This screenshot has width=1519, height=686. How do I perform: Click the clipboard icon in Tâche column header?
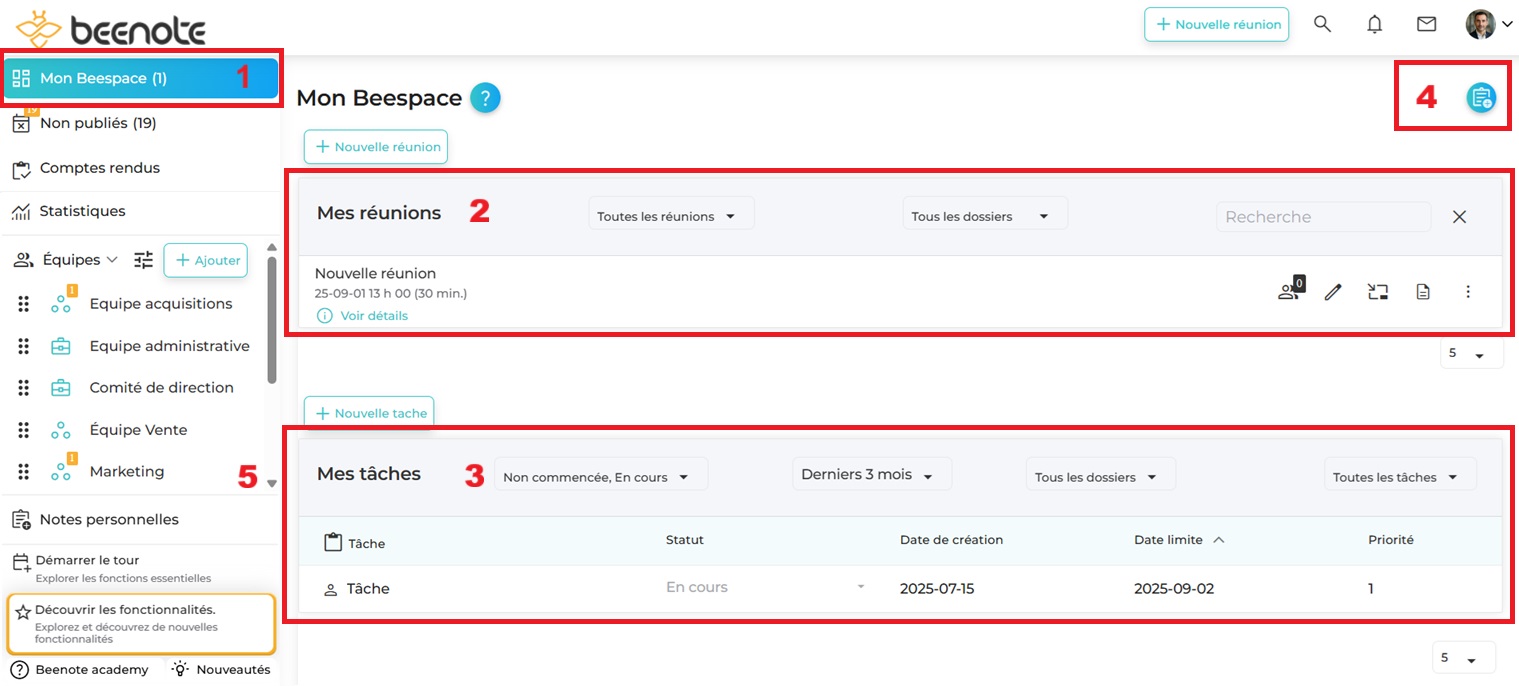point(334,542)
